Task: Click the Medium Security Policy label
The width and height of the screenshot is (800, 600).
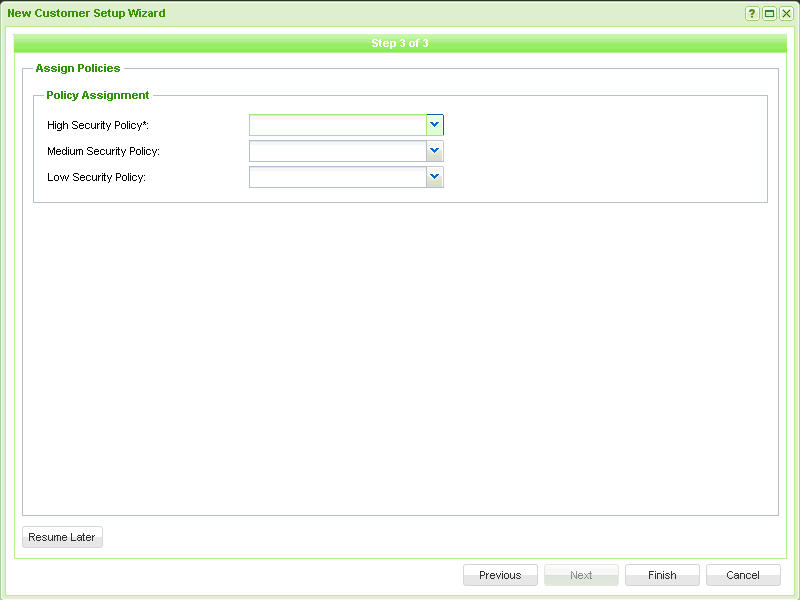Action: (x=104, y=151)
